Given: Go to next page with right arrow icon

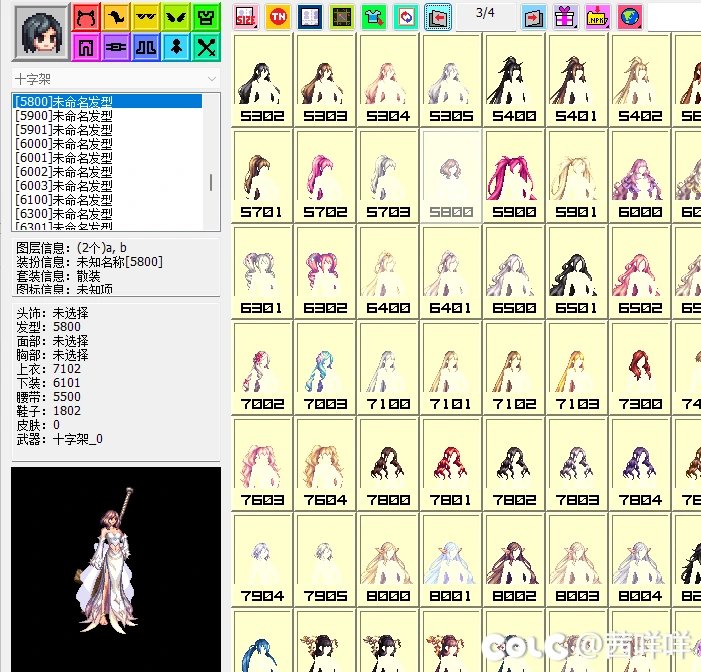Looking at the screenshot, I should [x=534, y=17].
